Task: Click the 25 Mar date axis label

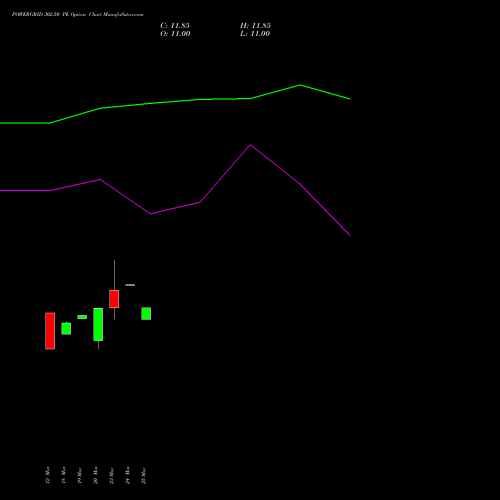Action: coord(144,475)
